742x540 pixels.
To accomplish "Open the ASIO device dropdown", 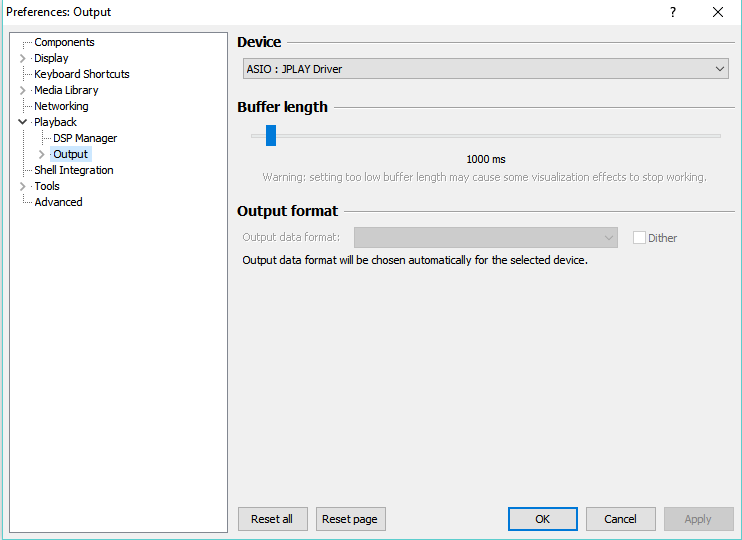I will [485, 69].
